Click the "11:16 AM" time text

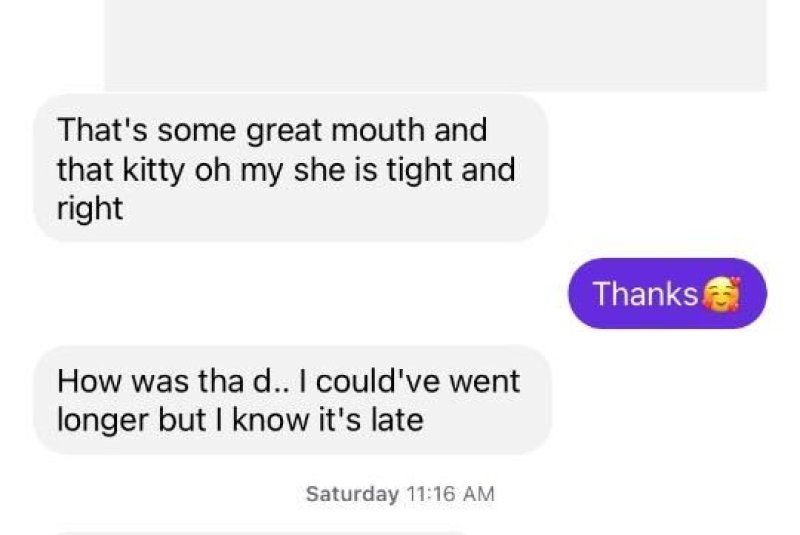pyautogui.click(x=449, y=493)
